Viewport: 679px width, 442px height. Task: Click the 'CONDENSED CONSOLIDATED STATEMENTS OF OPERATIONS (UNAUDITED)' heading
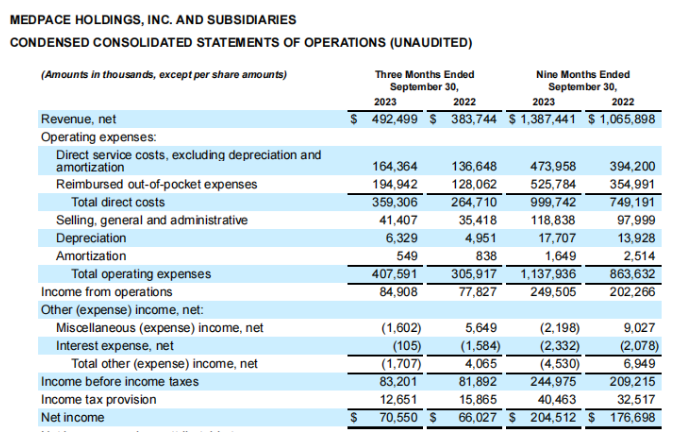[241, 42]
